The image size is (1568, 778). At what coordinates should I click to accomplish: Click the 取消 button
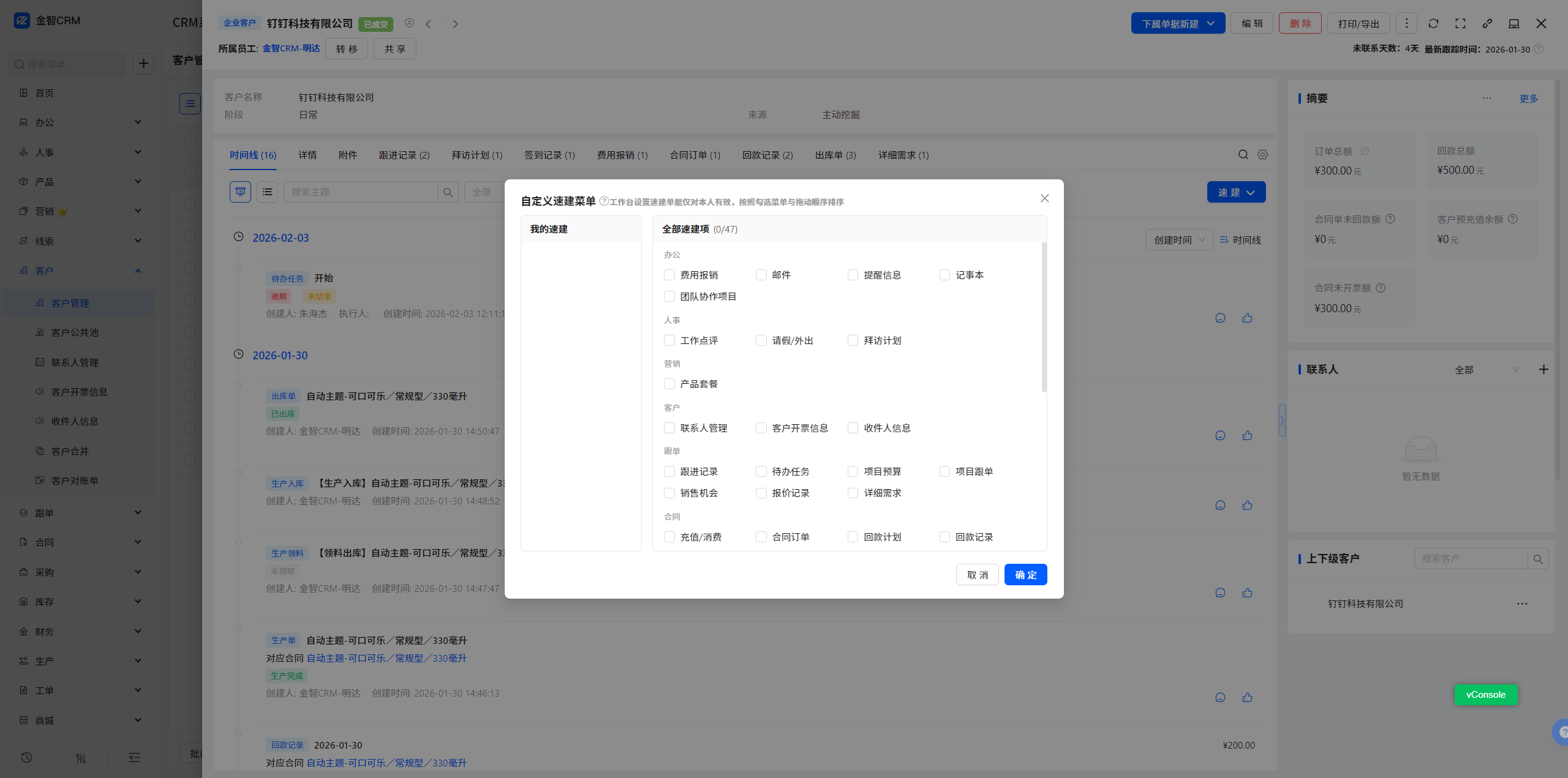click(977, 575)
